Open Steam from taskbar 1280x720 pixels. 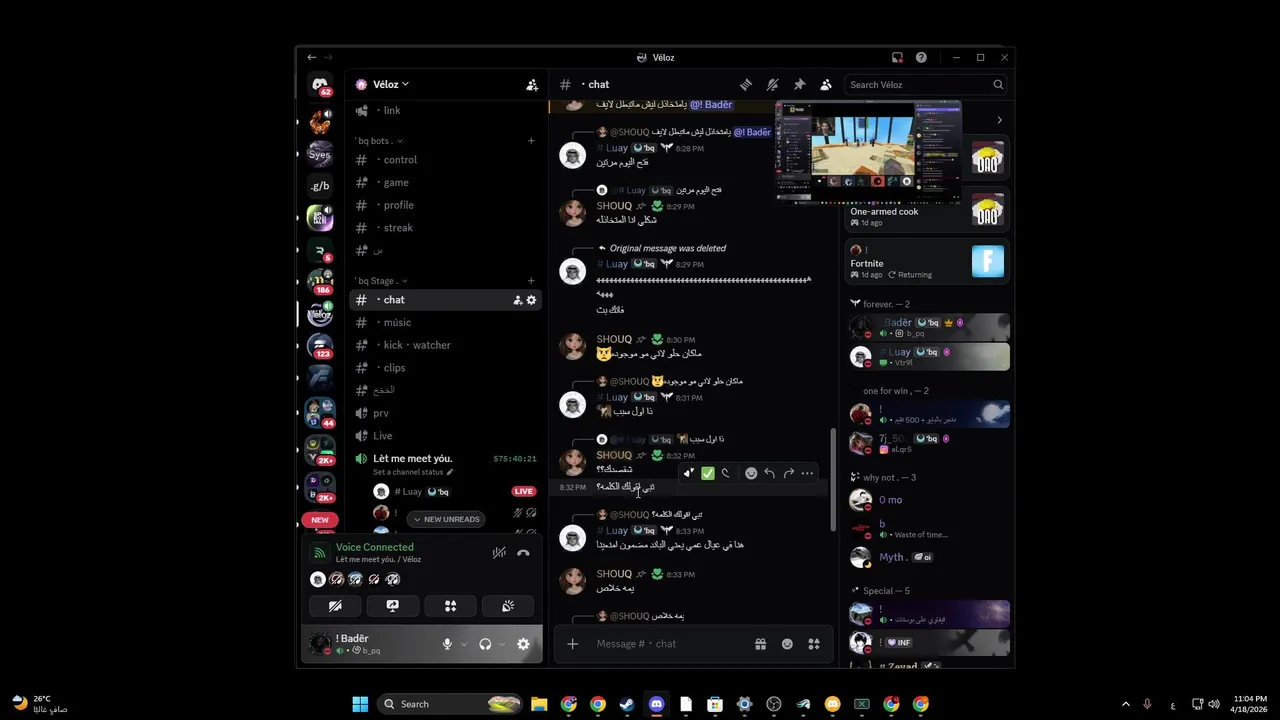pos(627,704)
